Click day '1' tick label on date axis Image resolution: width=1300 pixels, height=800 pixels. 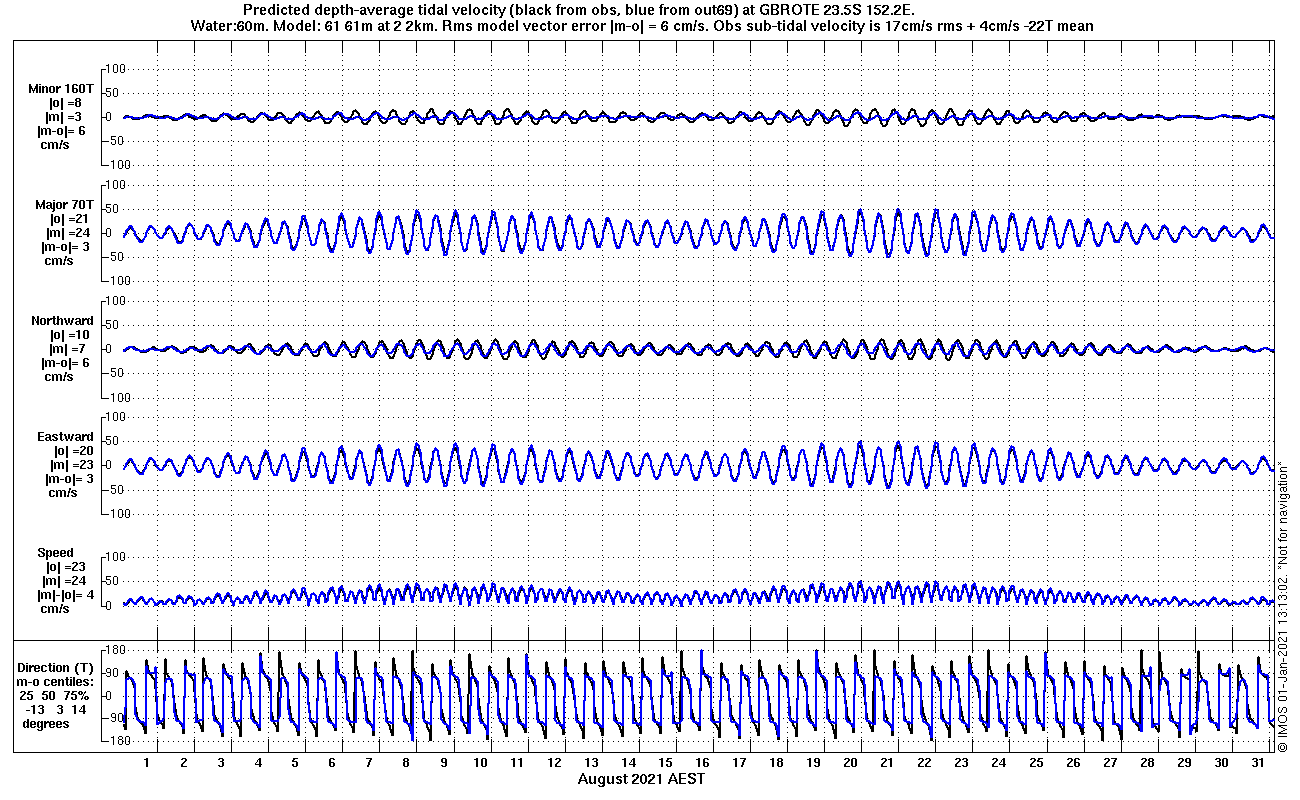click(147, 763)
